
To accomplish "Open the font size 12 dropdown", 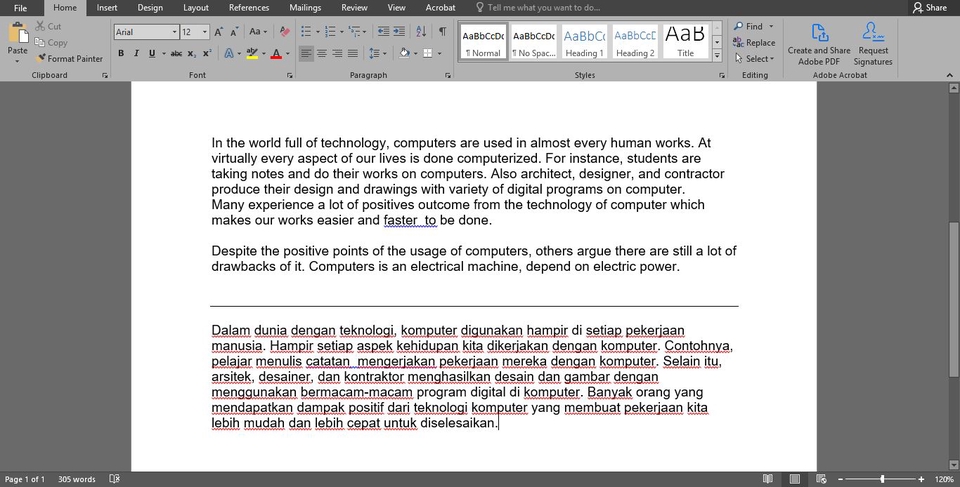I will coord(204,32).
